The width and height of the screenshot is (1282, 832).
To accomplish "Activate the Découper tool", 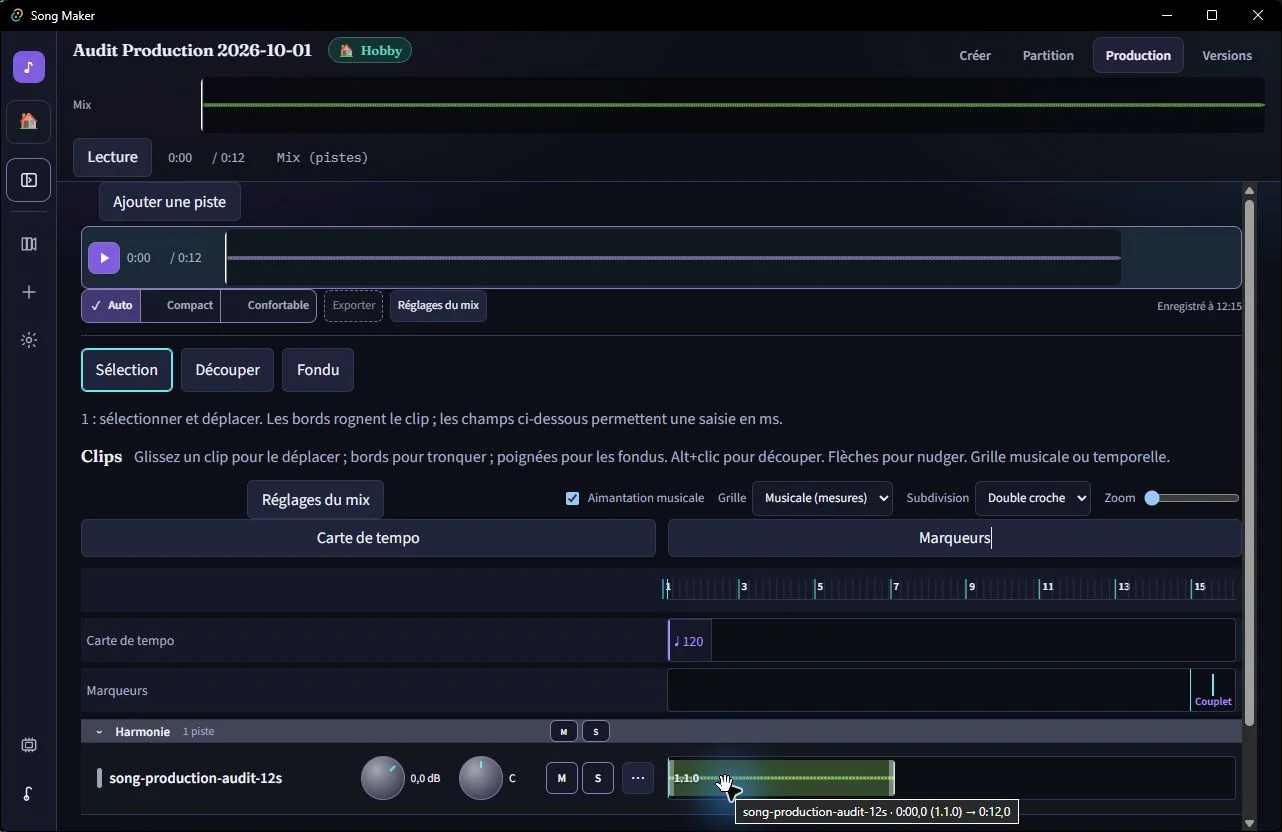I will point(227,370).
